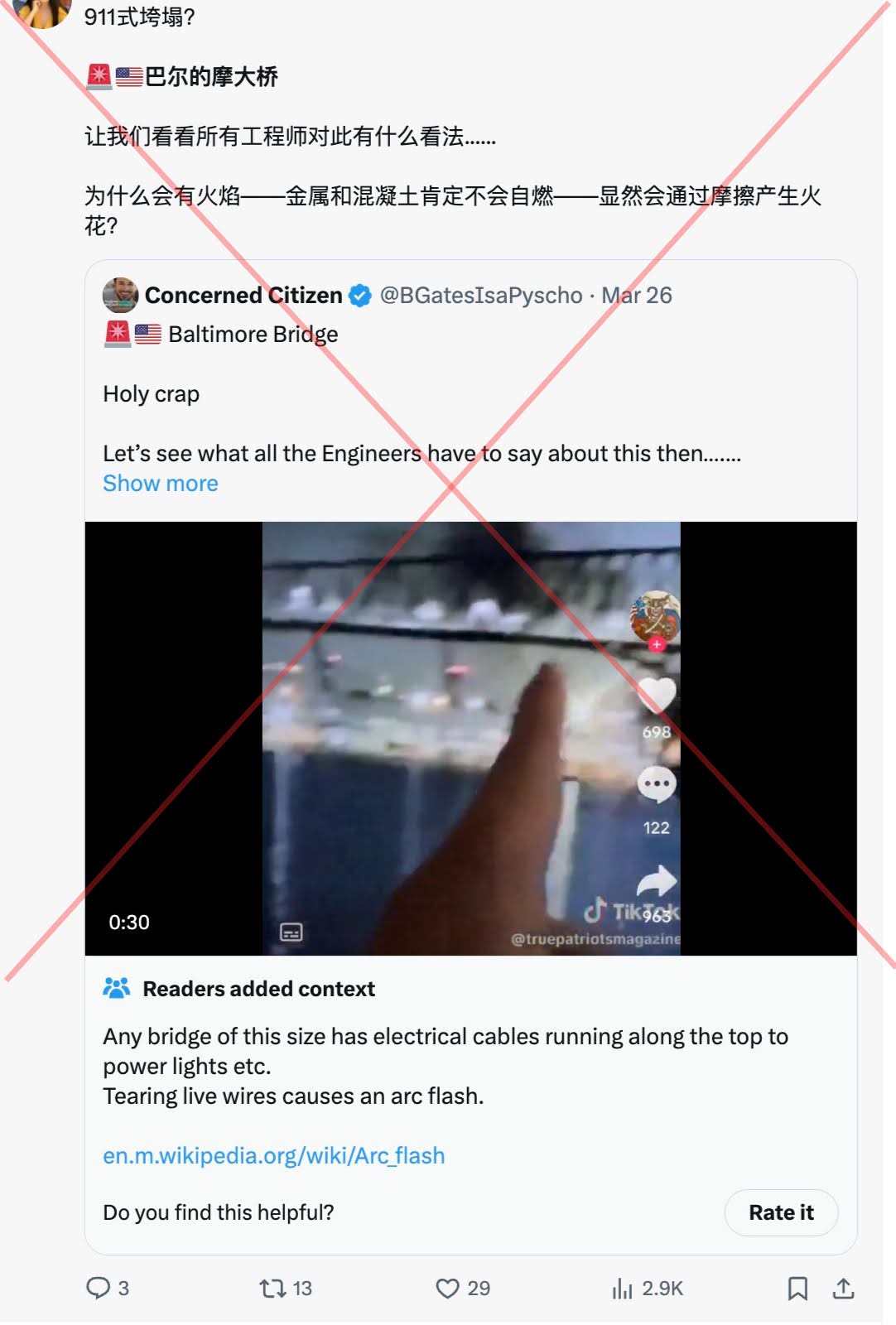Open the Arc_flash Wikipedia link
This screenshot has width=896, height=1325.
click(x=273, y=1155)
